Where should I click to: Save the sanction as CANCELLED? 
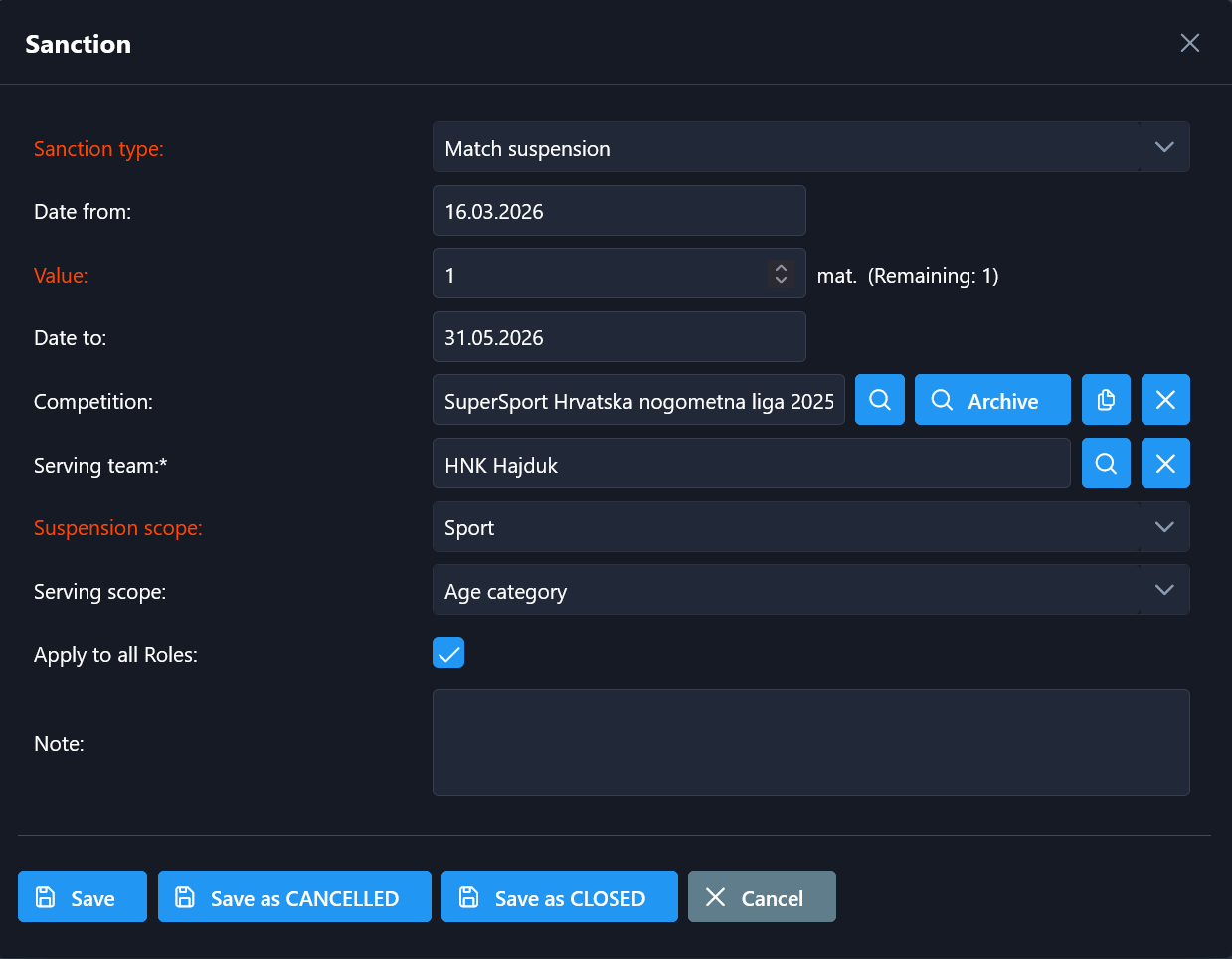click(x=294, y=897)
